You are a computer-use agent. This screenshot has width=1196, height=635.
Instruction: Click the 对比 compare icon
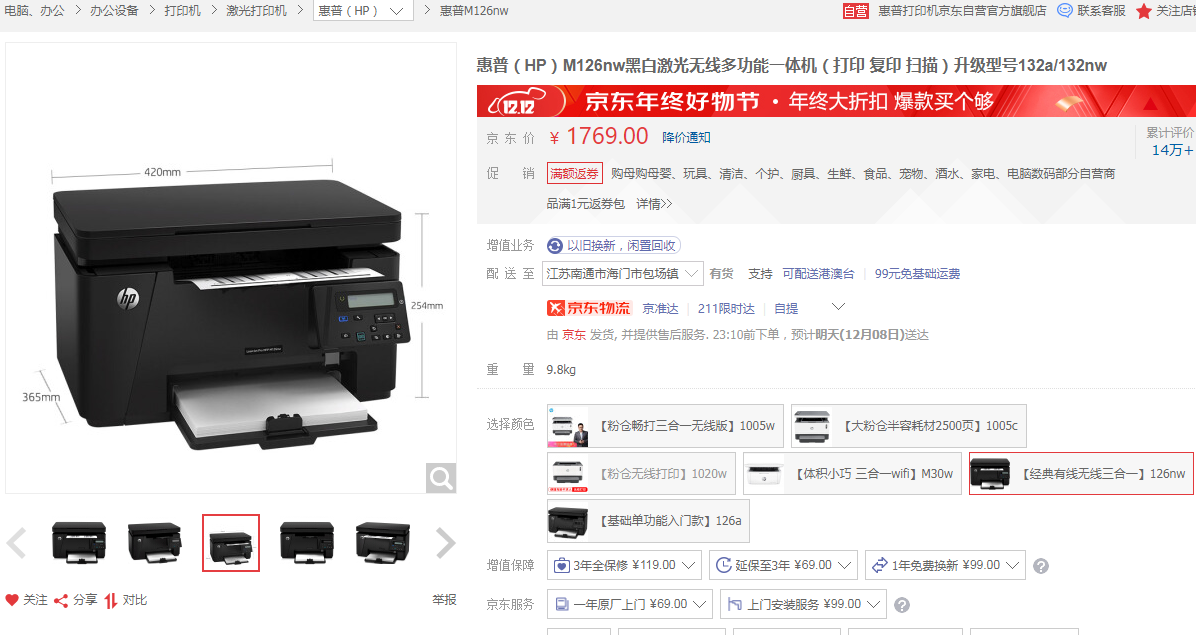pos(111,601)
